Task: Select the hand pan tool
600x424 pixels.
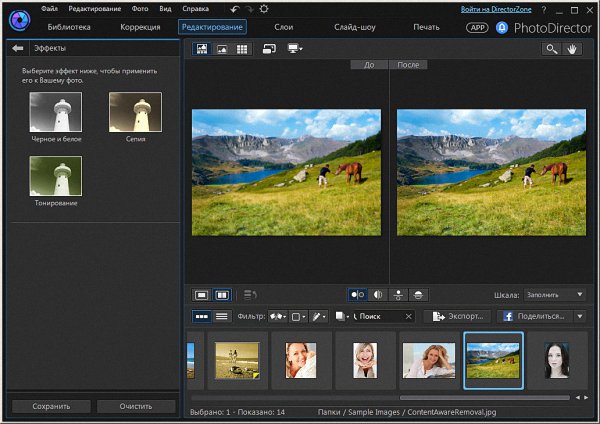Action: click(573, 48)
